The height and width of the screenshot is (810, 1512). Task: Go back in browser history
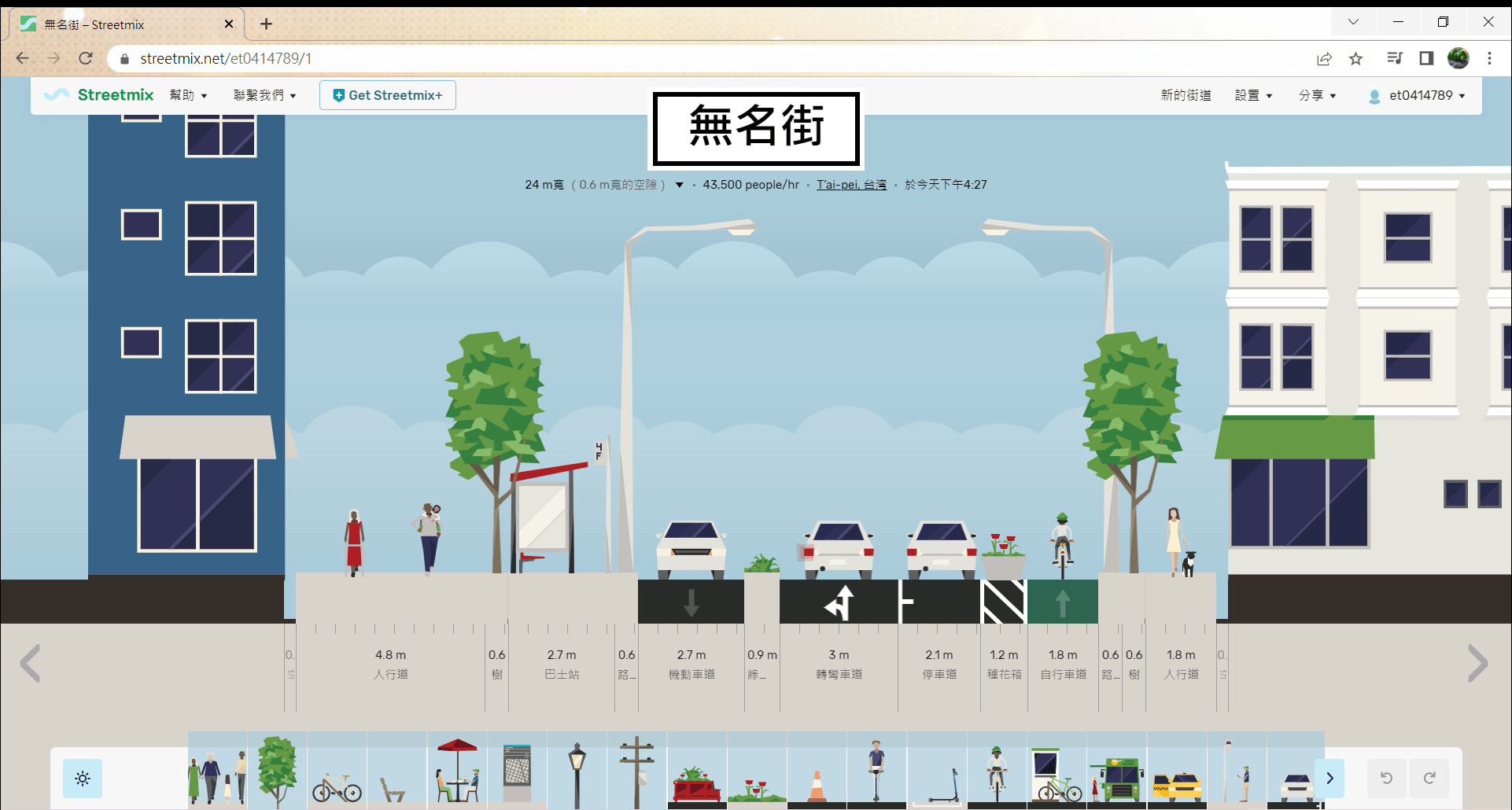point(22,58)
